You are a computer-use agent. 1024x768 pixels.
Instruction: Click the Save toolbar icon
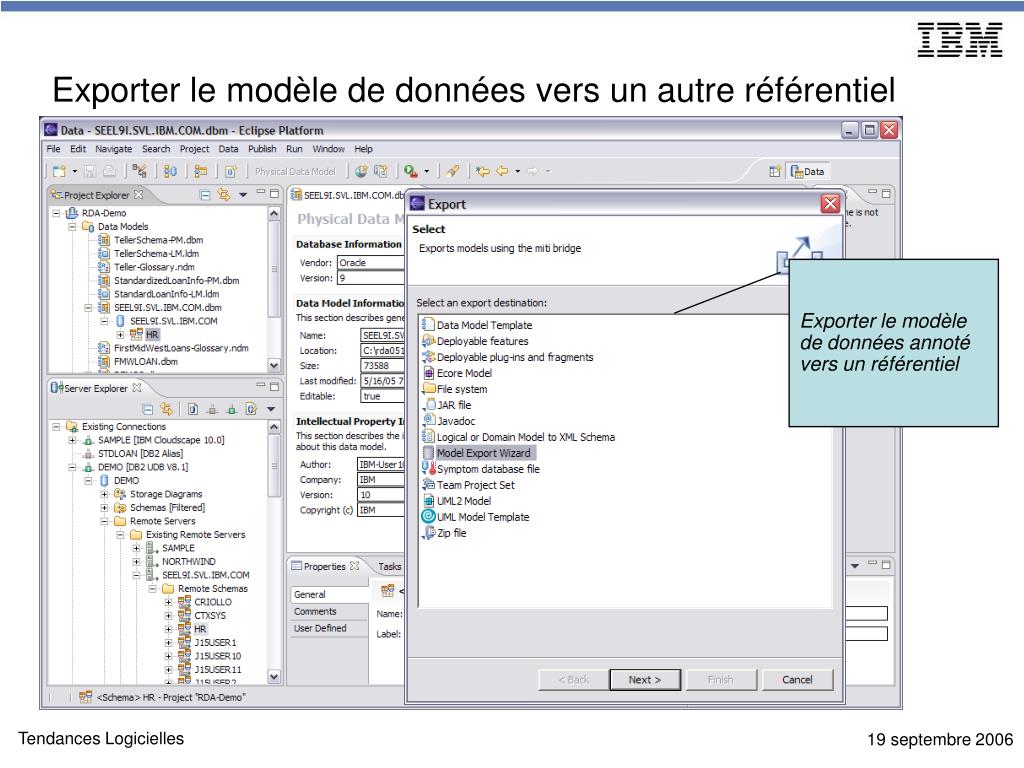click(x=90, y=171)
